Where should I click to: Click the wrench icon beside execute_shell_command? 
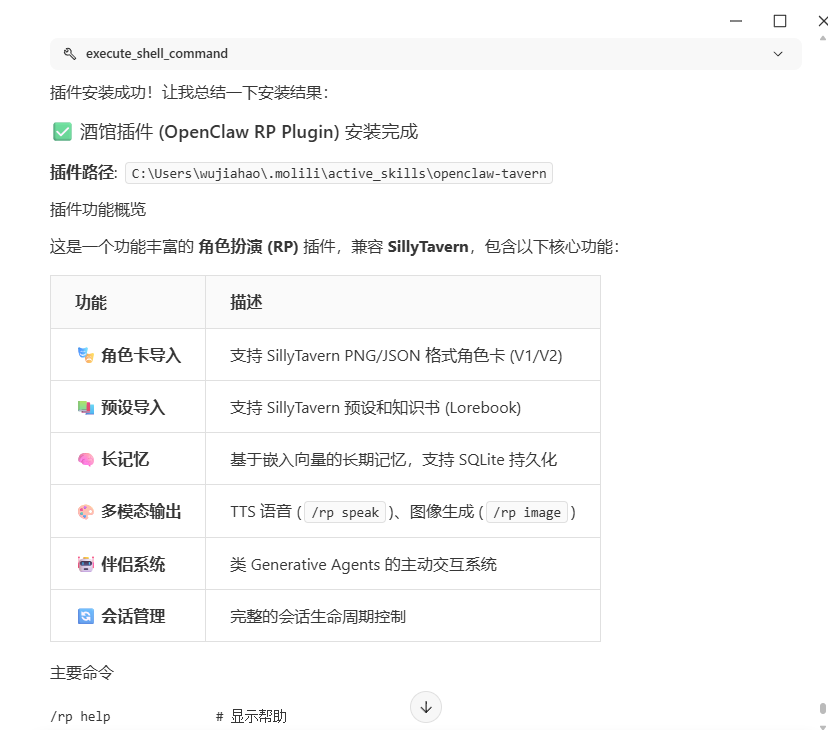69,54
